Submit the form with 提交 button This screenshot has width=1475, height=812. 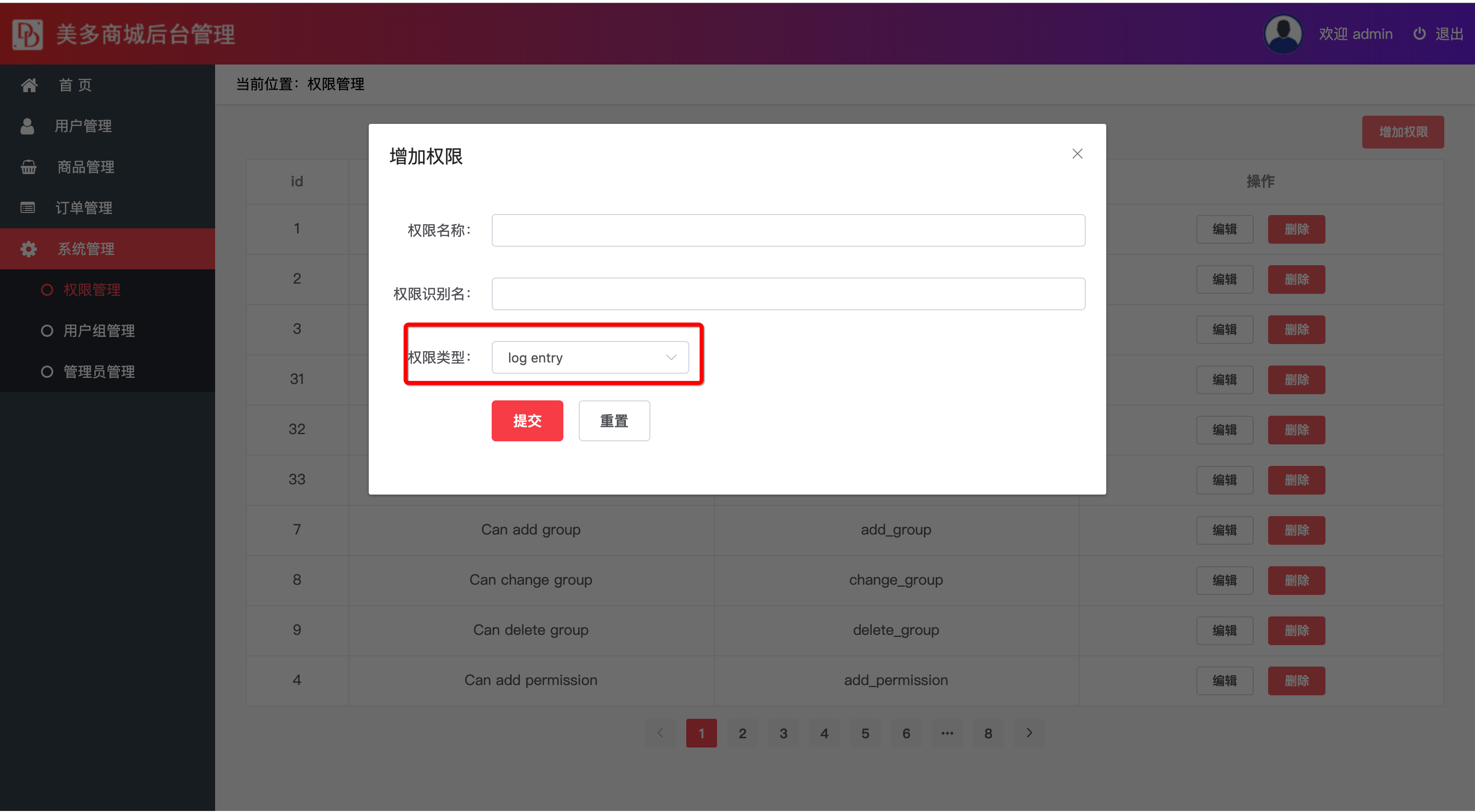coord(527,421)
